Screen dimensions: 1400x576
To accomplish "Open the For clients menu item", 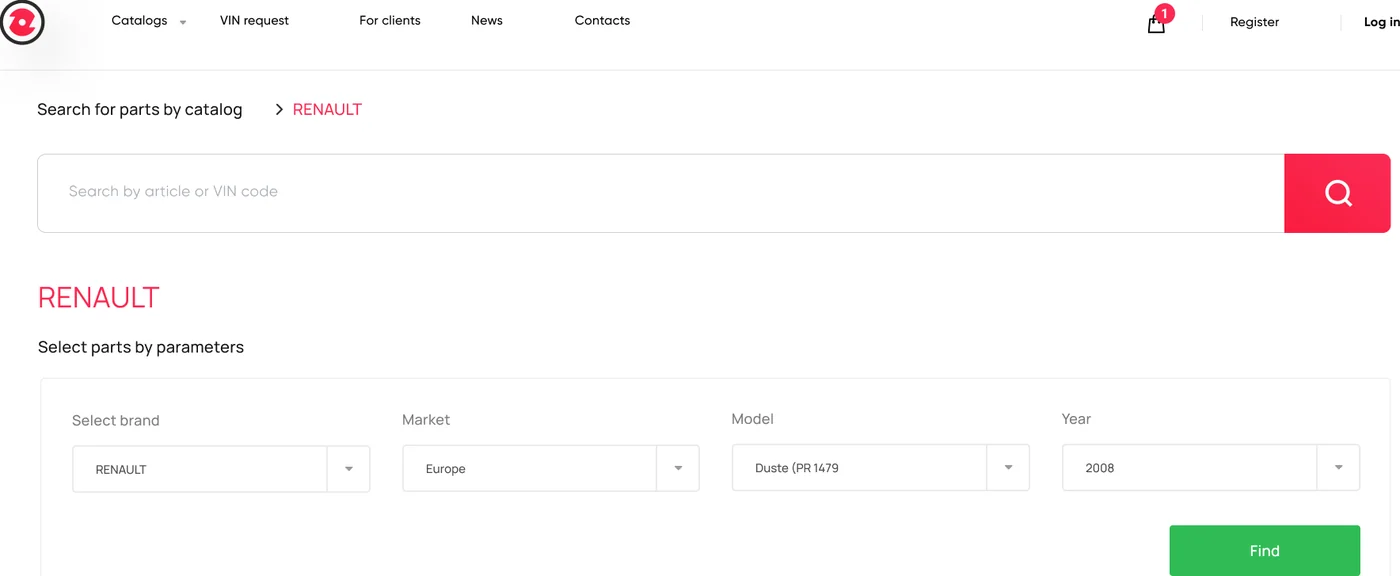I will pos(390,21).
